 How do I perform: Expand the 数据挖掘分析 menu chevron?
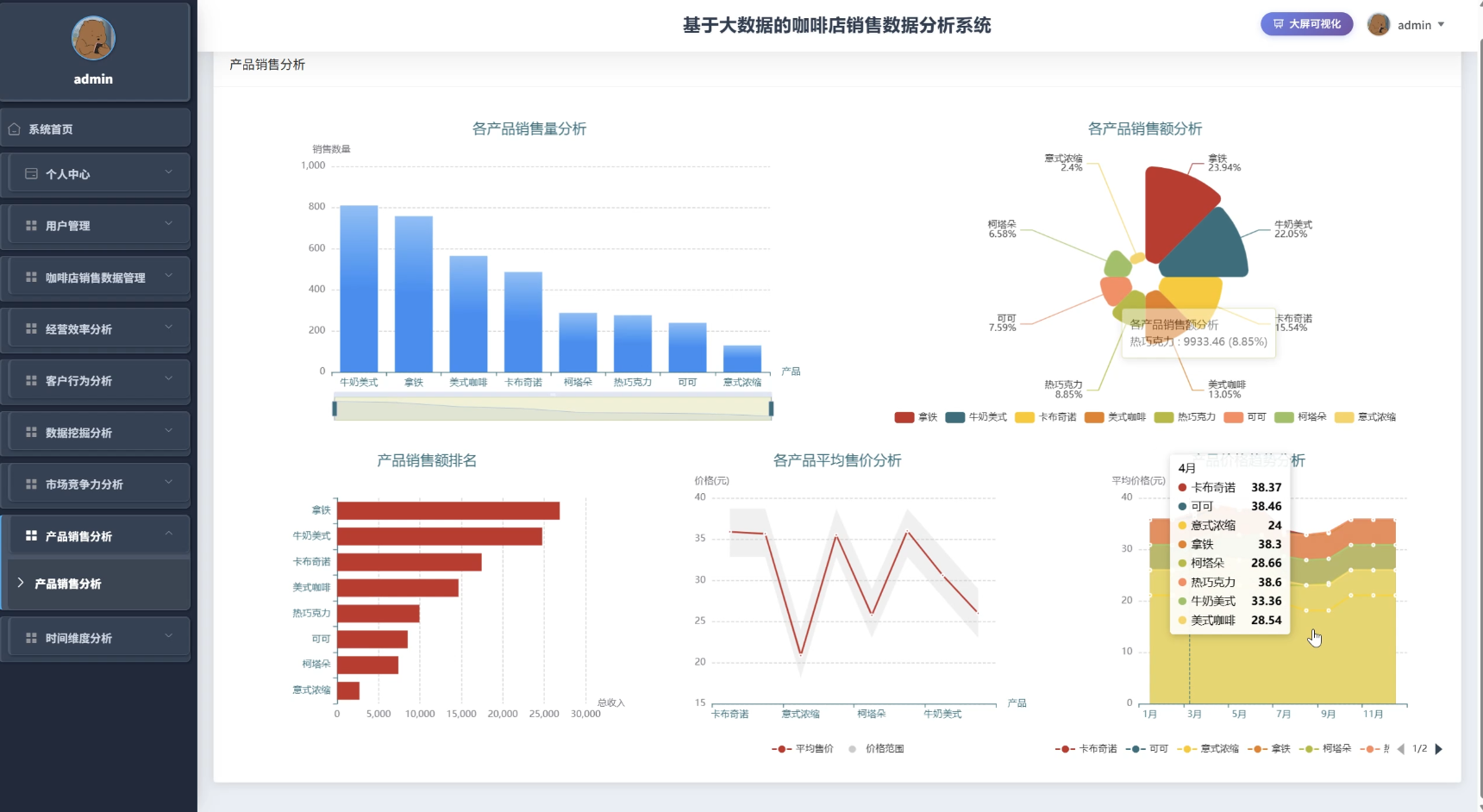click(169, 431)
